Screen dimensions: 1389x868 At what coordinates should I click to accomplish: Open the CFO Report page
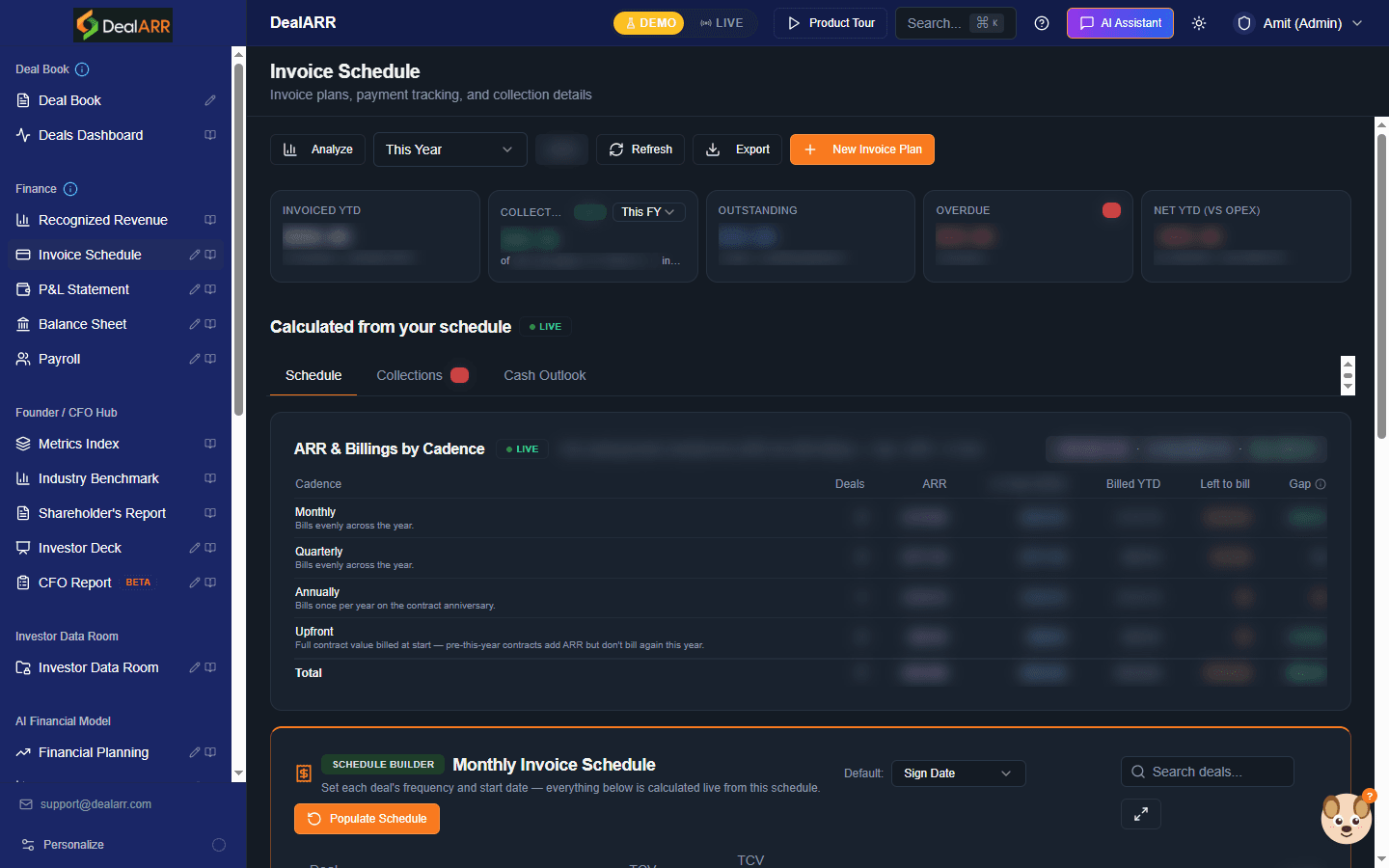pos(75,583)
